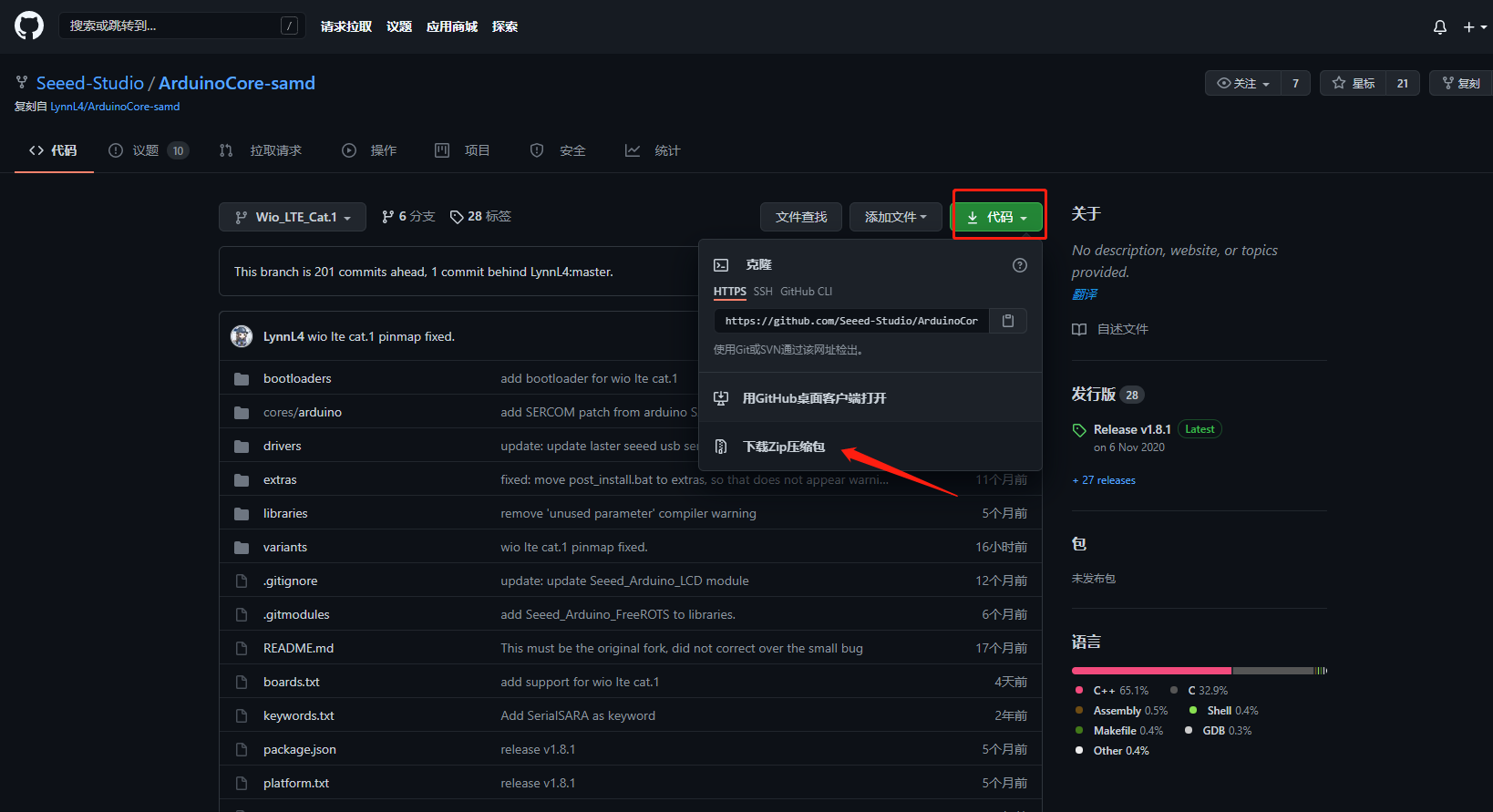Click the cores folder icon
The image size is (1493, 812).
click(x=242, y=413)
